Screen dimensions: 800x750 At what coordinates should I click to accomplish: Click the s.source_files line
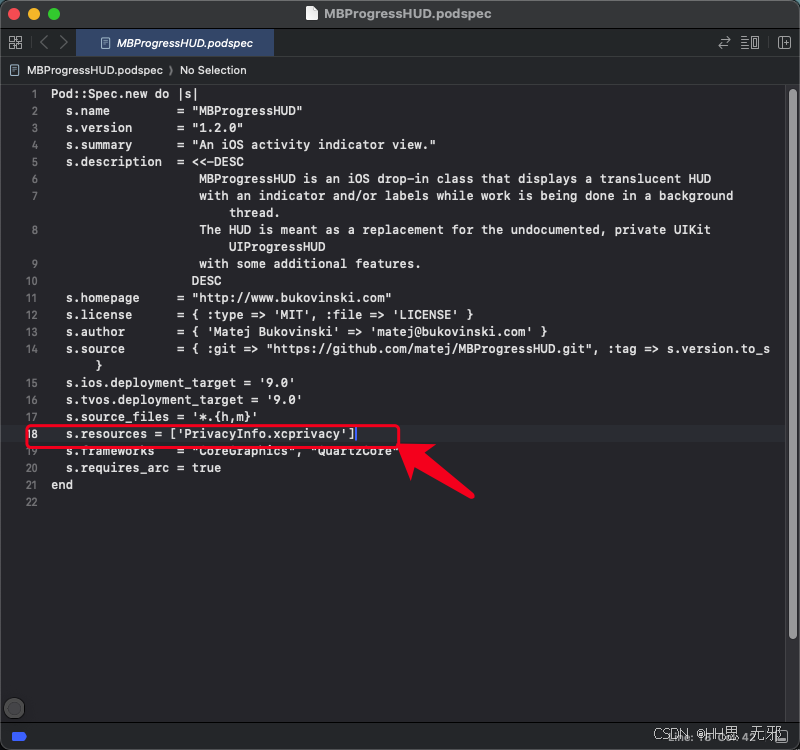click(x=162, y=417)
